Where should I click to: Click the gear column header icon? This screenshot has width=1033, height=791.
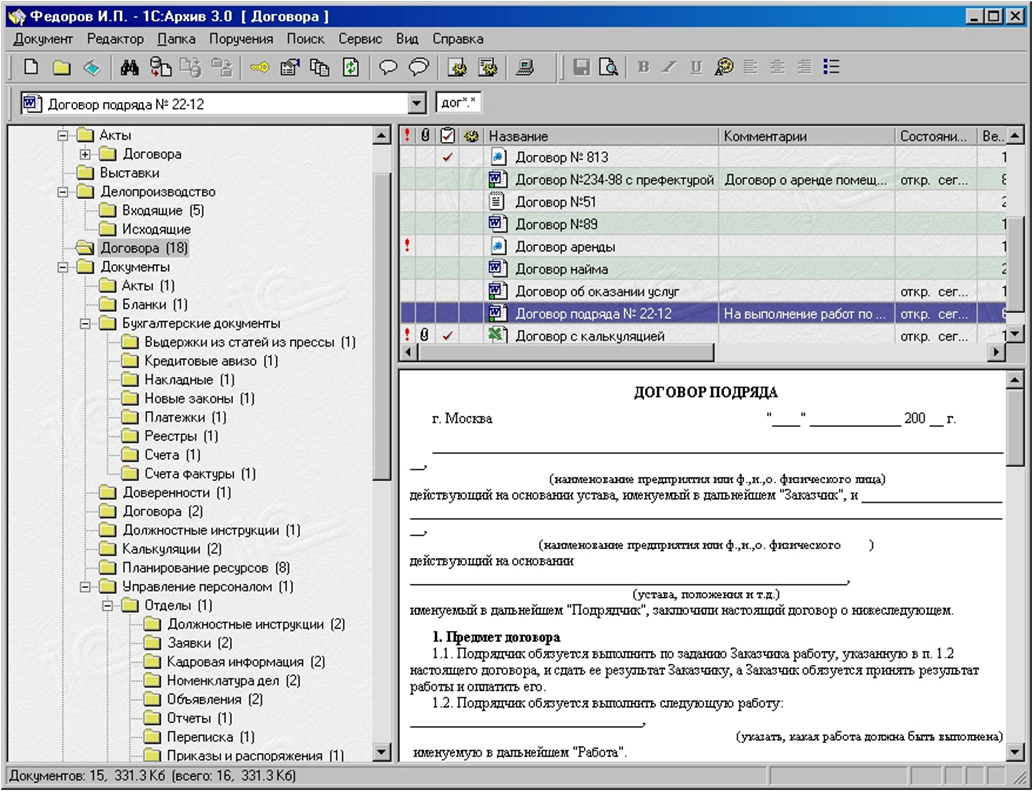pyautogui.click(x=470, y=136)
